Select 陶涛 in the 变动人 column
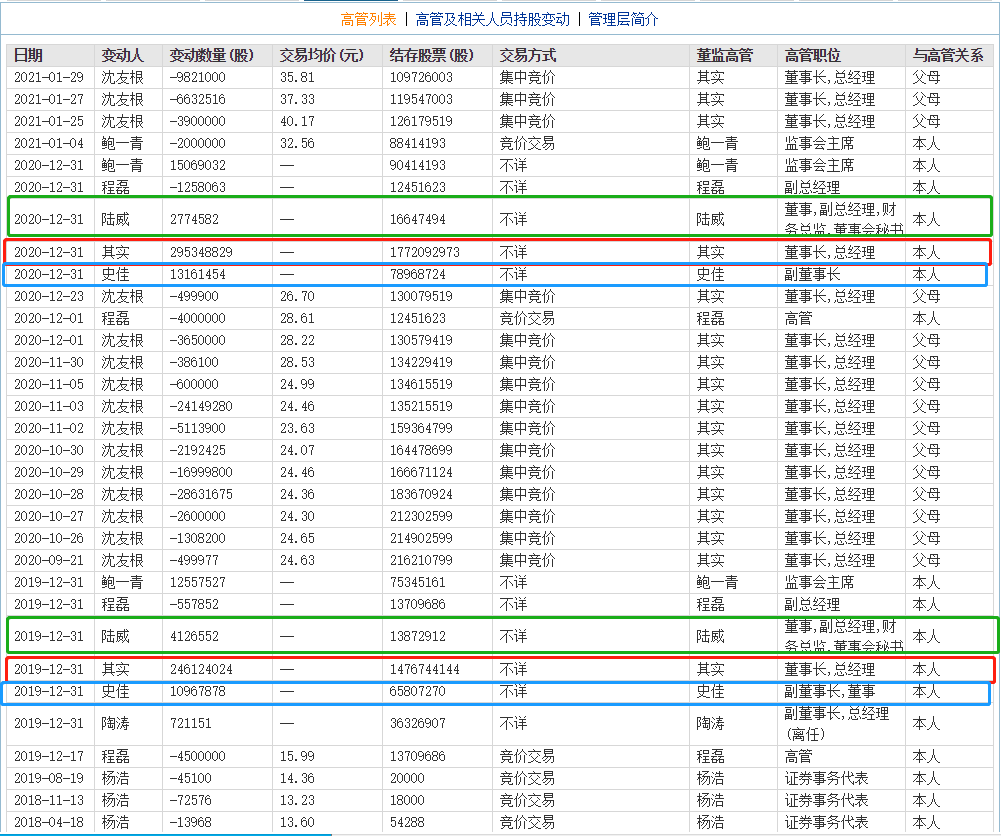Image resolution: width=1001 pixels, height=836 pixels. pos(116,723)
